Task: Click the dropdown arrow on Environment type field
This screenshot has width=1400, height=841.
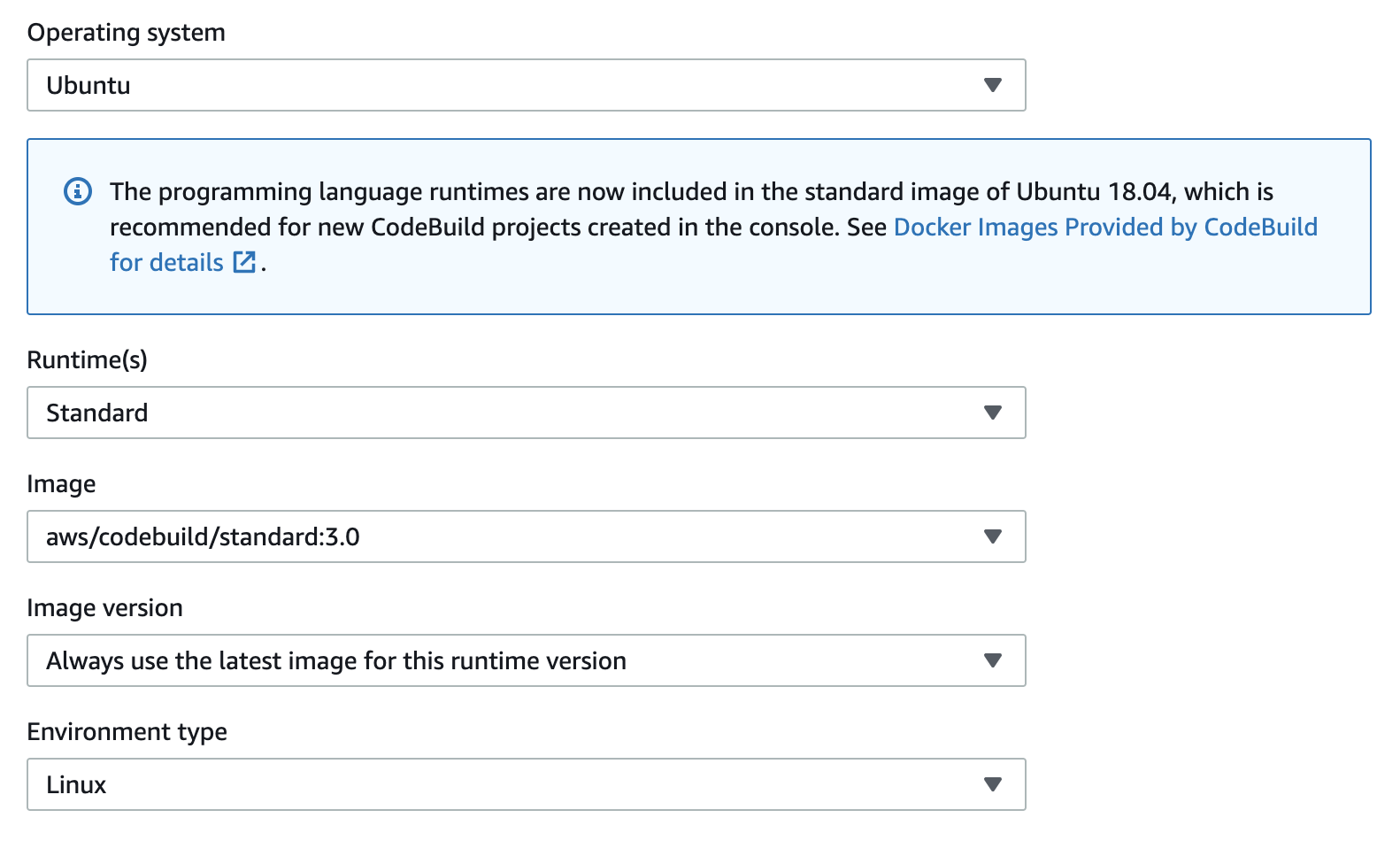Action: pos(993,784)
